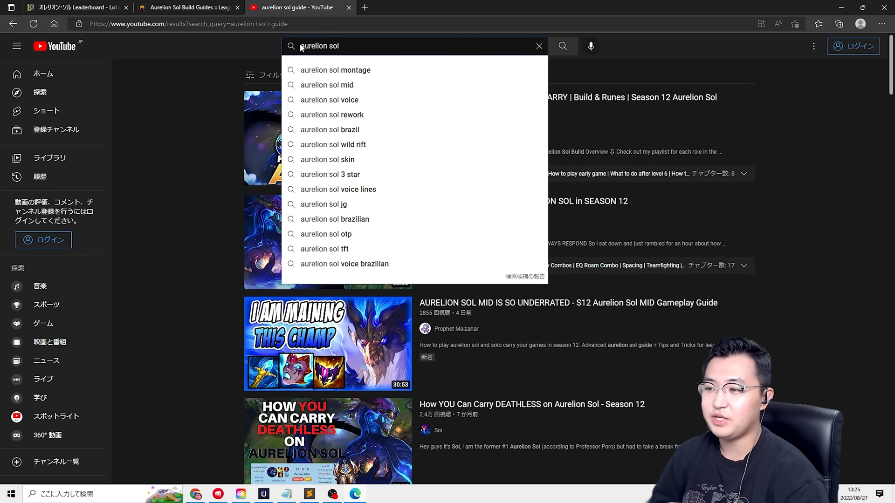The height and width of the screenshot is (503, 895).
Task: Select suggestion aurelion sol voice
Action: tap(414, 99)
